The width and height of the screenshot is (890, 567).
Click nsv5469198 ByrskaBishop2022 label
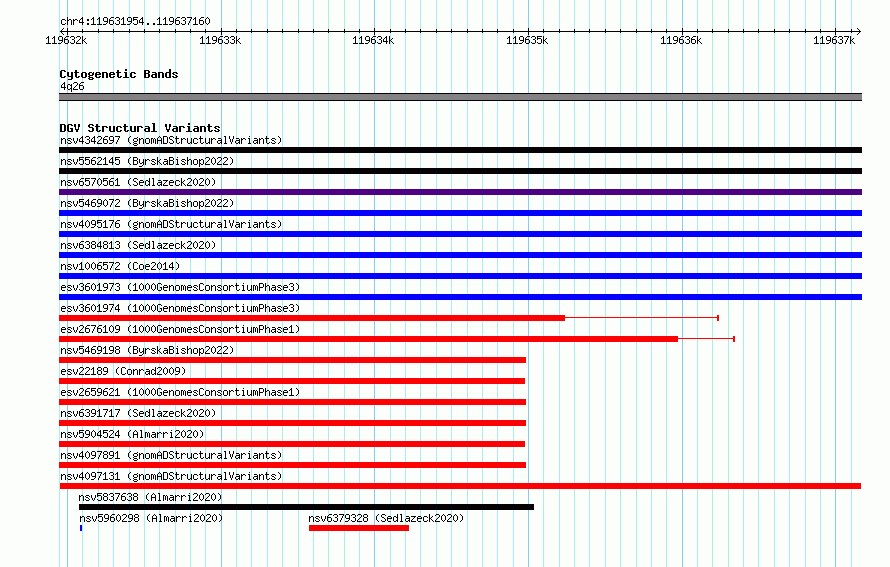147,350
